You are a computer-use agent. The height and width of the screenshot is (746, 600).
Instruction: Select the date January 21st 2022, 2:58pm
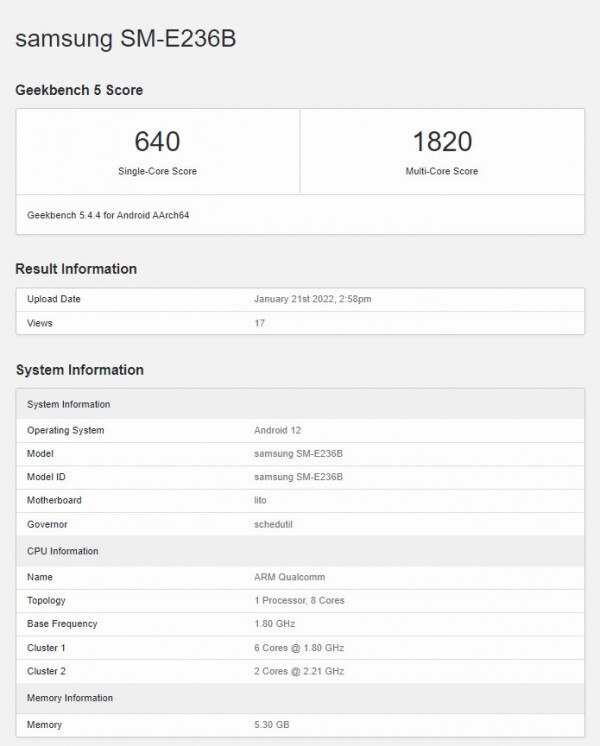[313, 299]
